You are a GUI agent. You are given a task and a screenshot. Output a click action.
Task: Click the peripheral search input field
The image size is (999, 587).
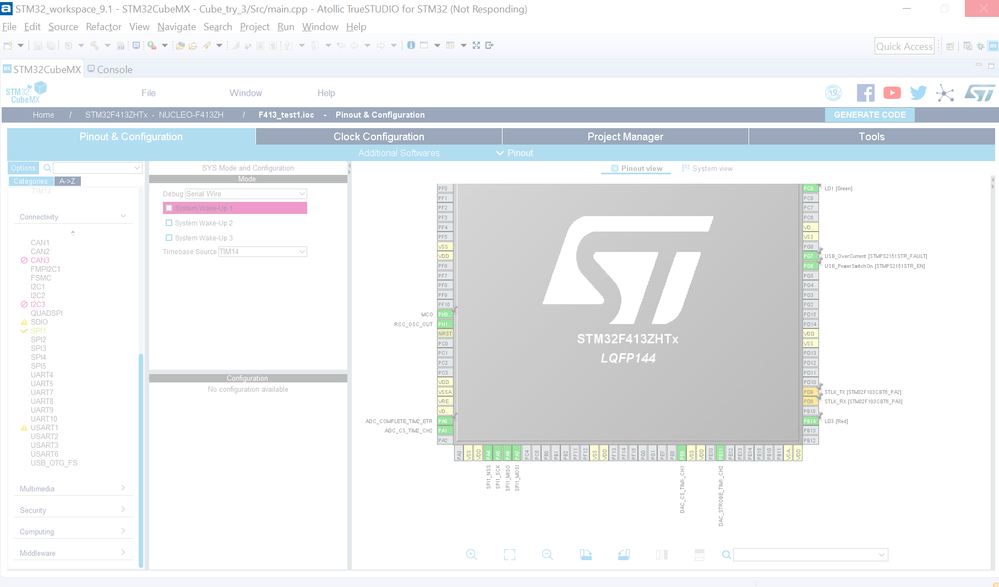(x=97, y=168)
